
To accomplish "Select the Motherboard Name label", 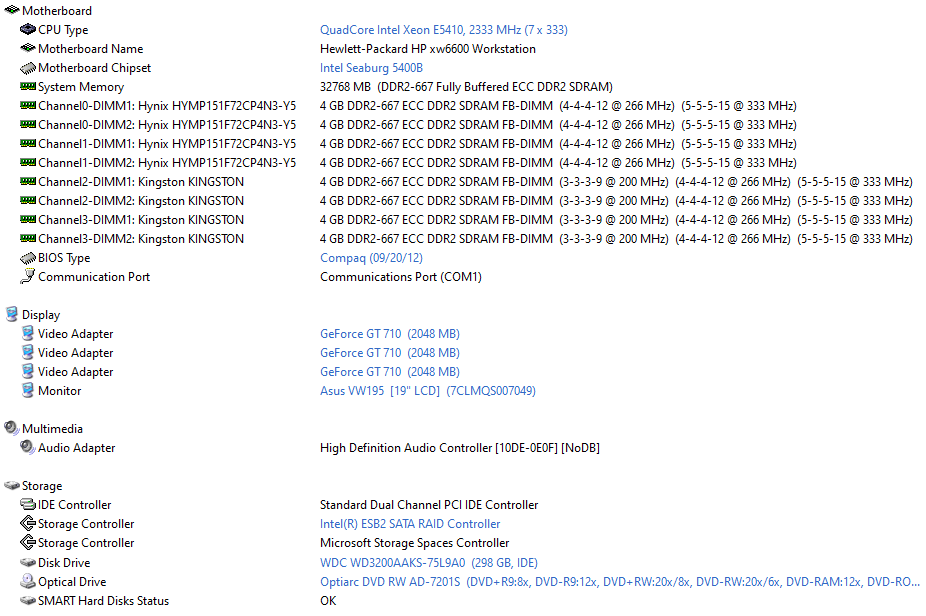I will click(x=90, y=48).
